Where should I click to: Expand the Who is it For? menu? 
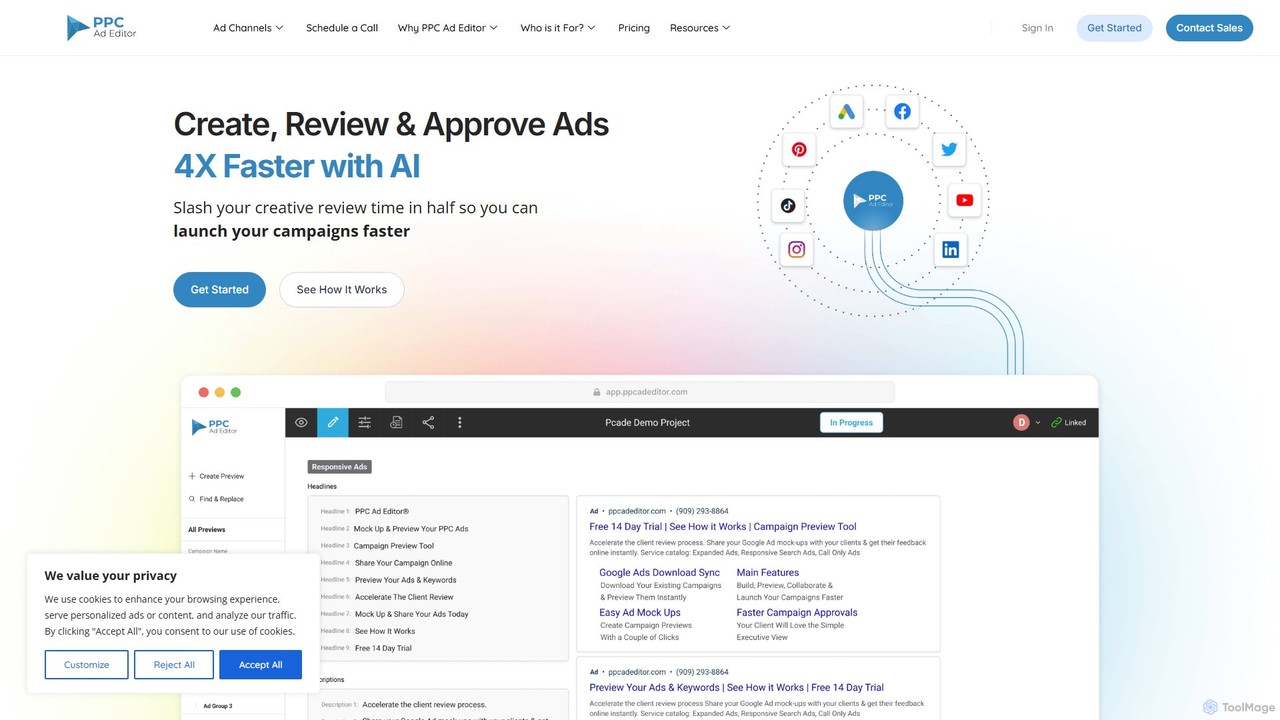point(558,28)
